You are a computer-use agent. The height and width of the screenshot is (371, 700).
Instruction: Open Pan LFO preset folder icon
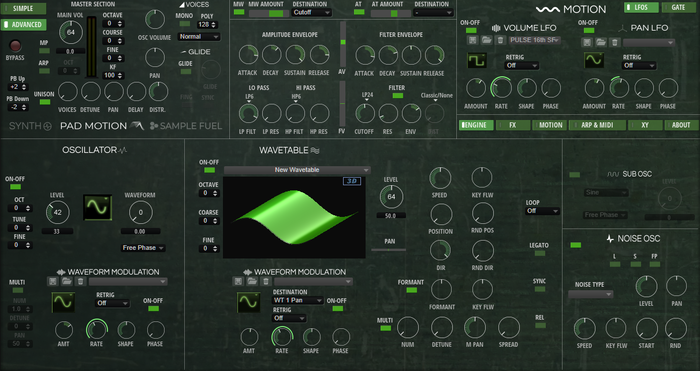point(601,42)
